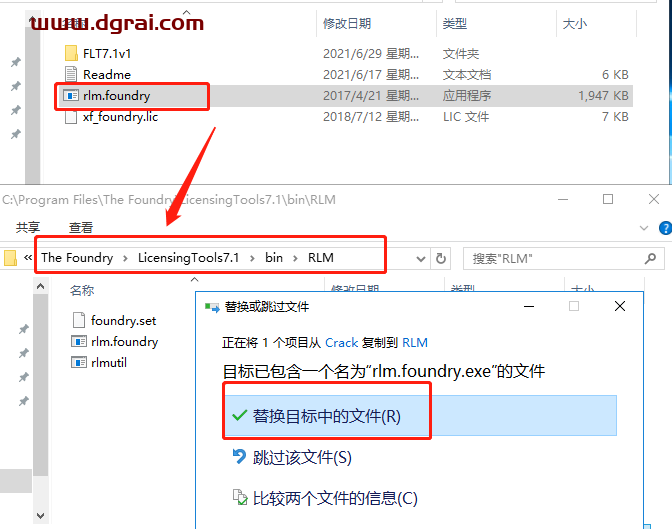Select the rlmutil file name
Viewport: 672px width, 529px height.
coord(109,363)
